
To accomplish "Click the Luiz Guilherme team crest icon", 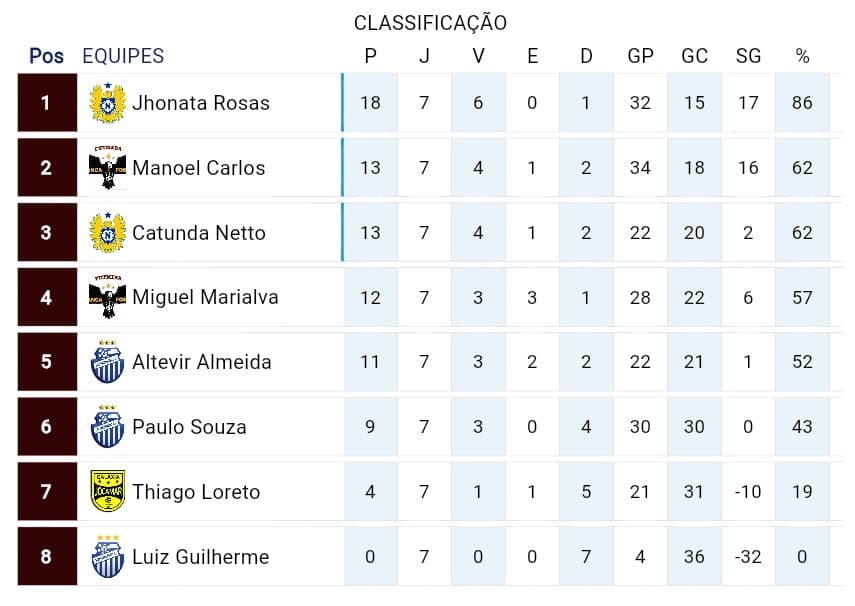I will [x=107, y=556].
